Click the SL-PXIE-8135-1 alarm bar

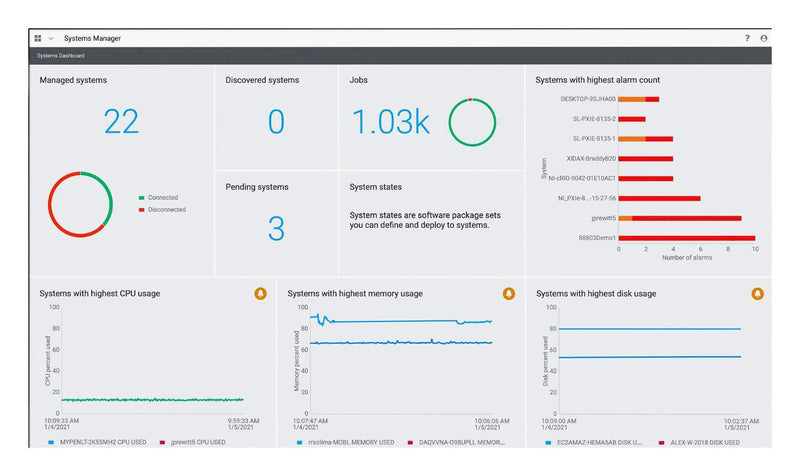pos(645,139)
